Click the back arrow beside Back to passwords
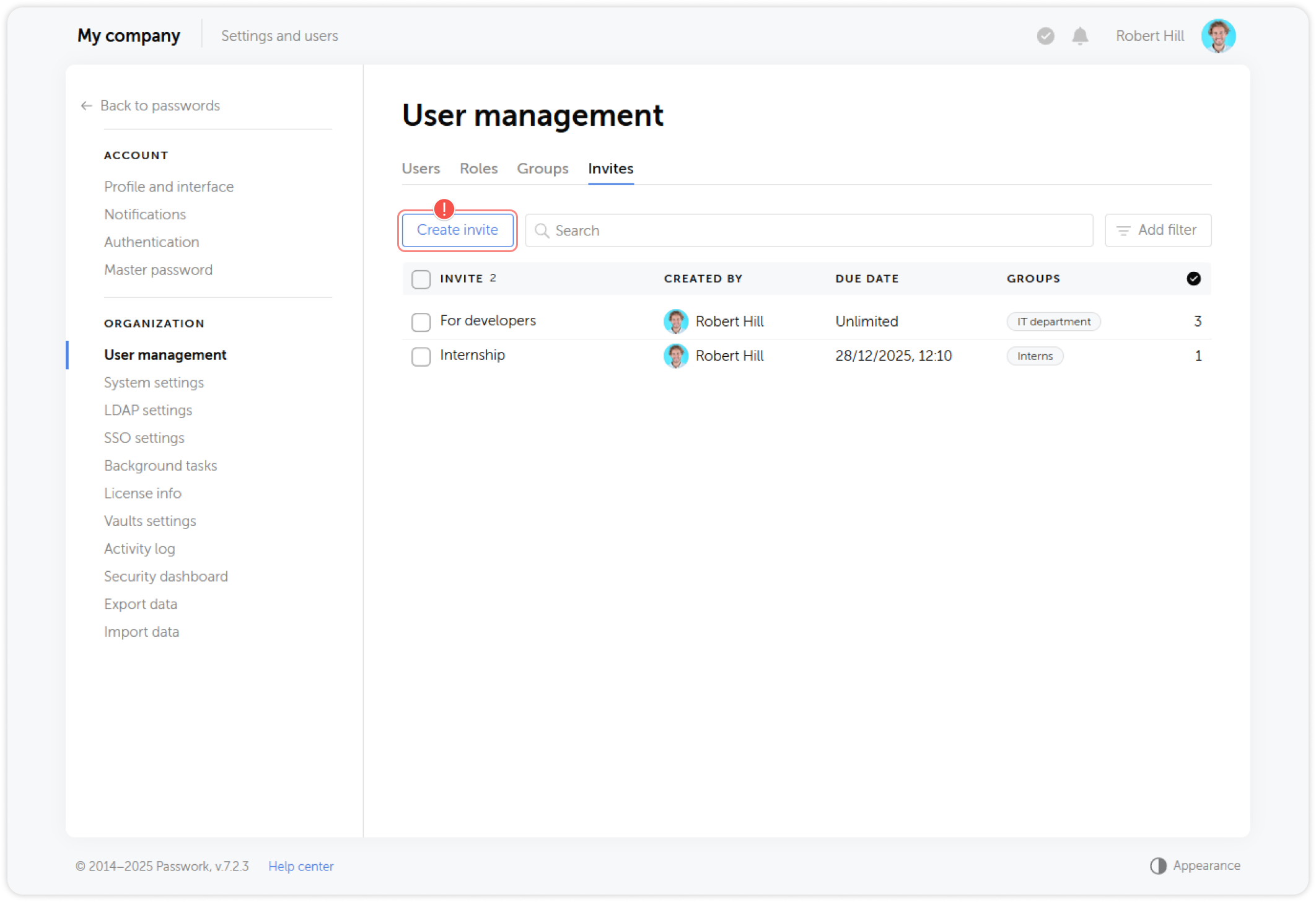The height and width of the screenshot is (902, 1316). pos(86,105)
